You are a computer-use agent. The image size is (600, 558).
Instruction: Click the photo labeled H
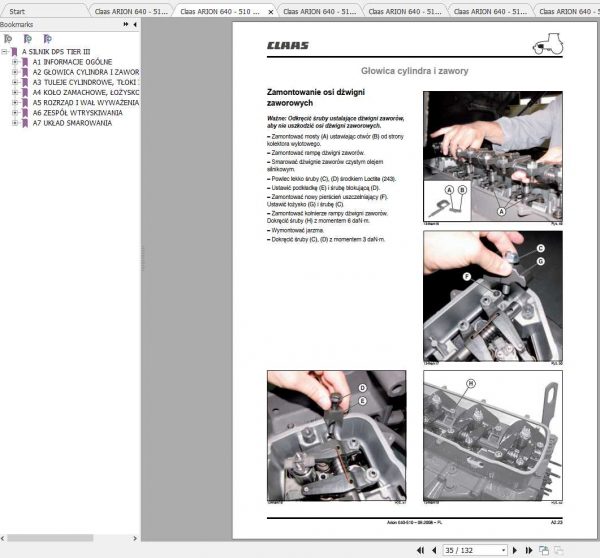coord(493,436)
